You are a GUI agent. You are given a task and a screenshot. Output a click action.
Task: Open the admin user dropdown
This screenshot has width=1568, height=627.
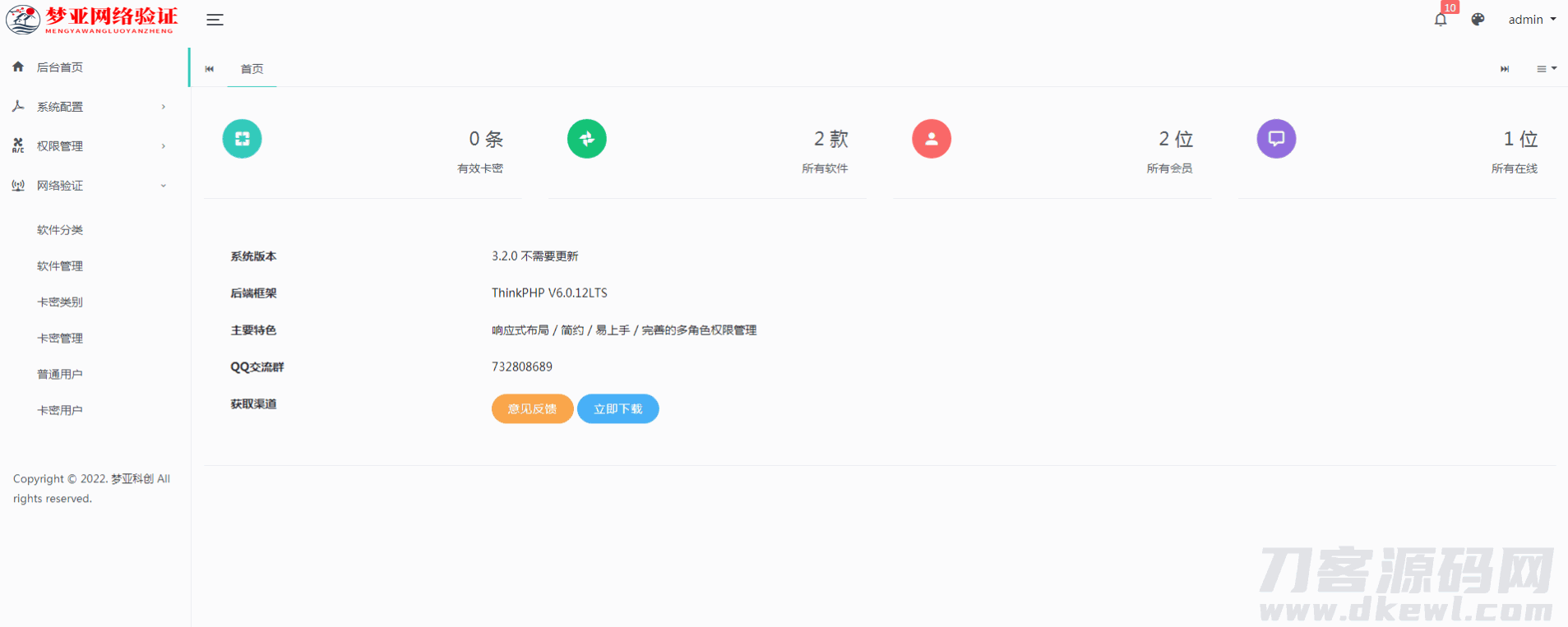[1531, 20]
